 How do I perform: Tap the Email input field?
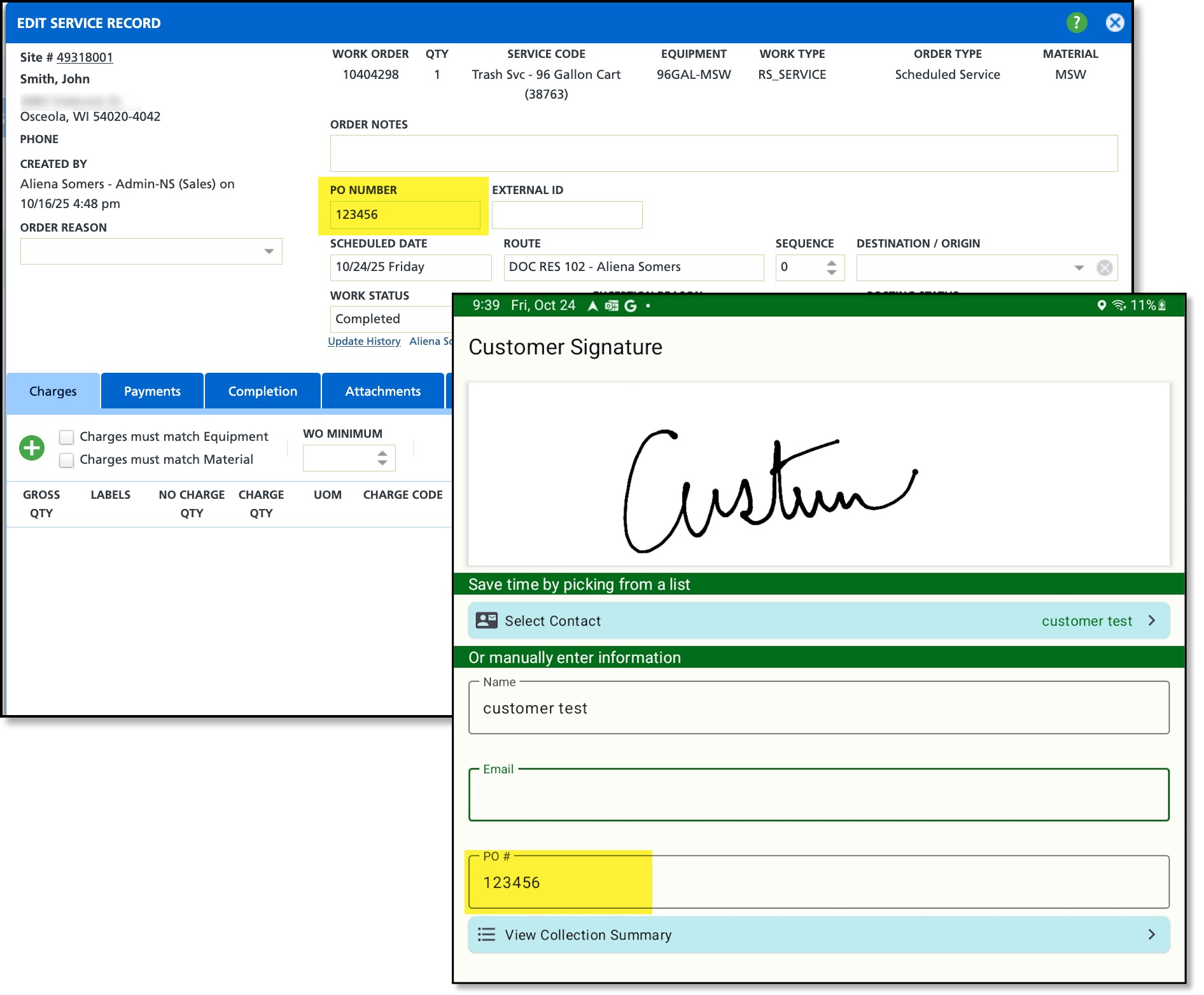click(819, 795)
